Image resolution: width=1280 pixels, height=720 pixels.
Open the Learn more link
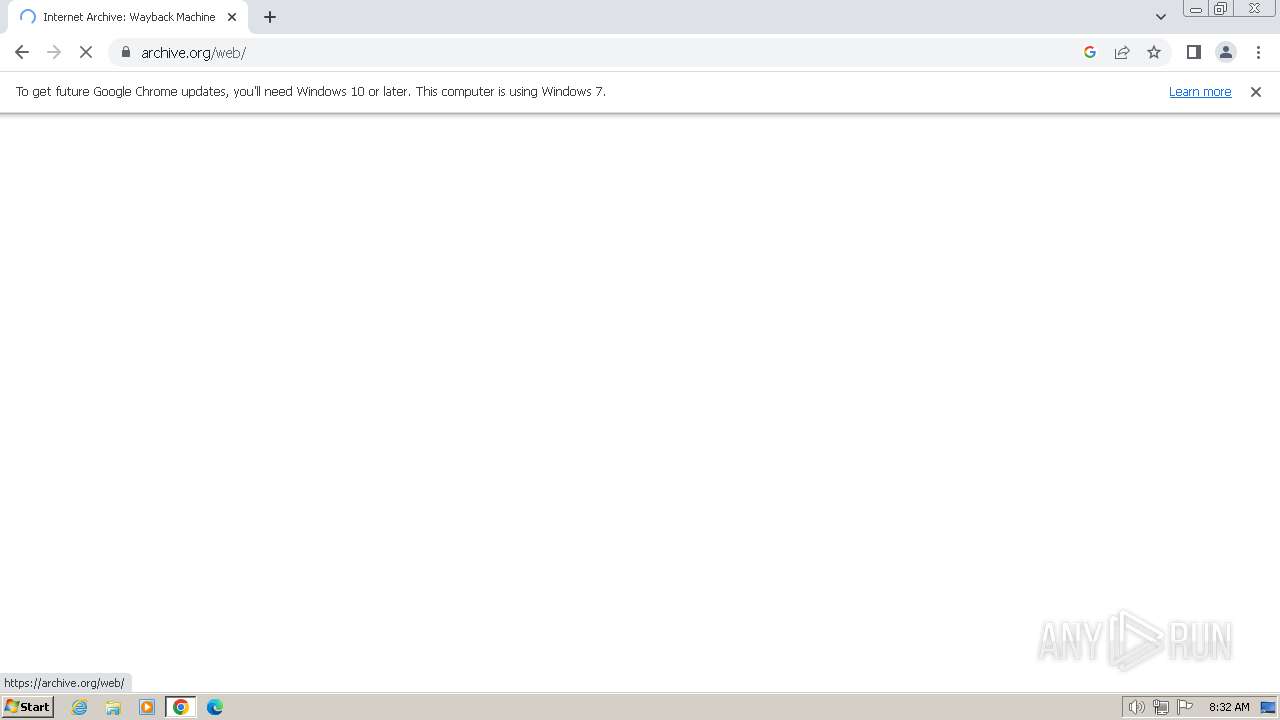coord(1200,91)
